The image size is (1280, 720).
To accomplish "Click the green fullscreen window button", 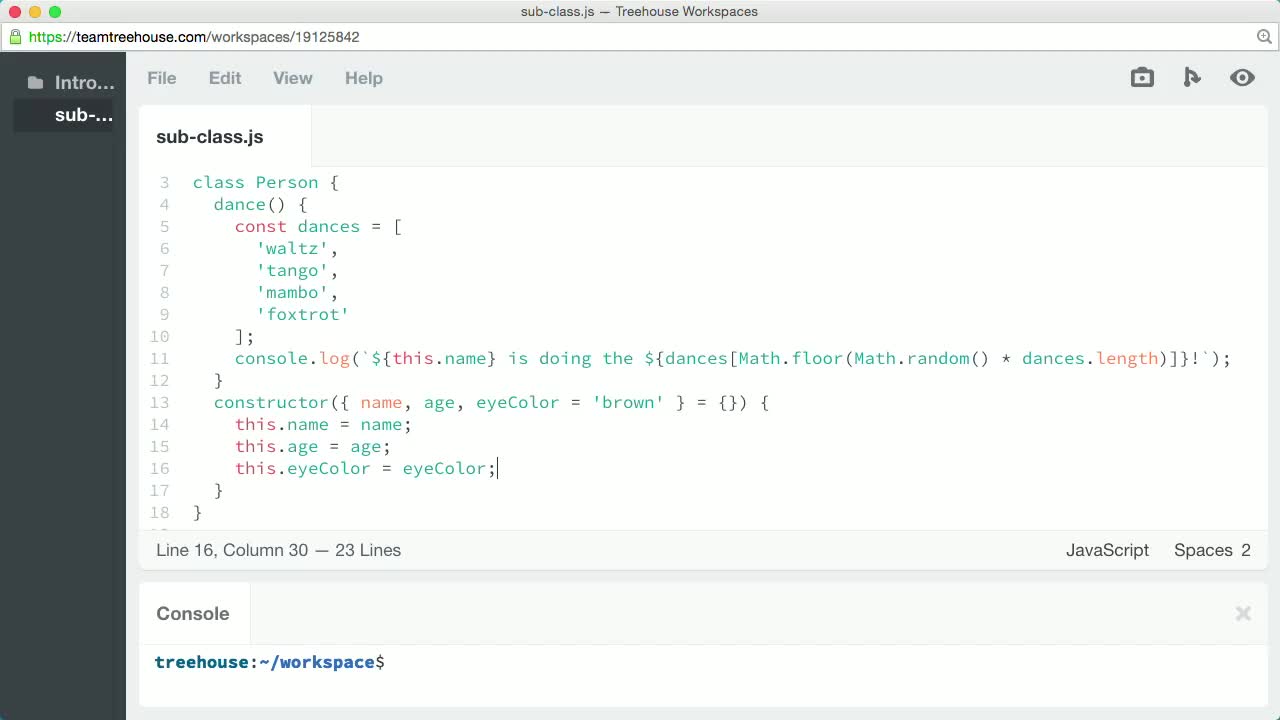I will [55, 12].
